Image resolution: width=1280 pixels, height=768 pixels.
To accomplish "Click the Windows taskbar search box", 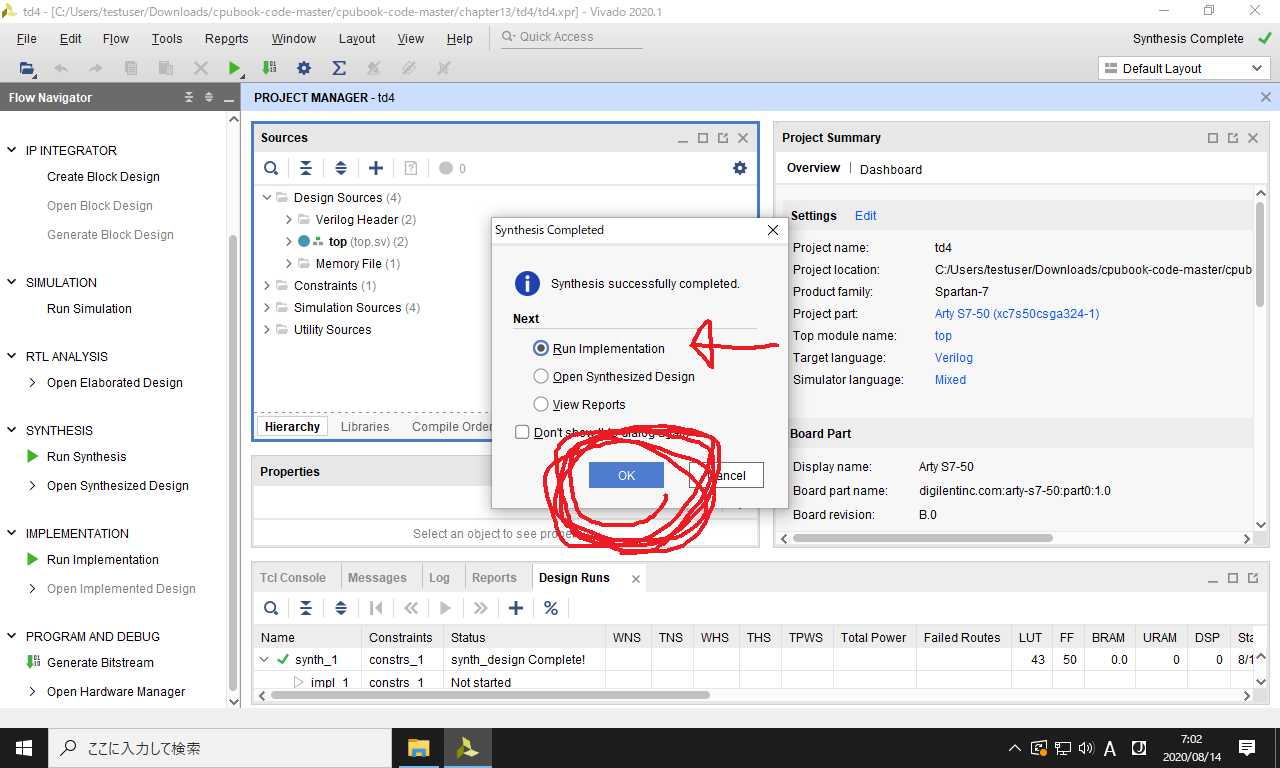I will click(220, 747).
